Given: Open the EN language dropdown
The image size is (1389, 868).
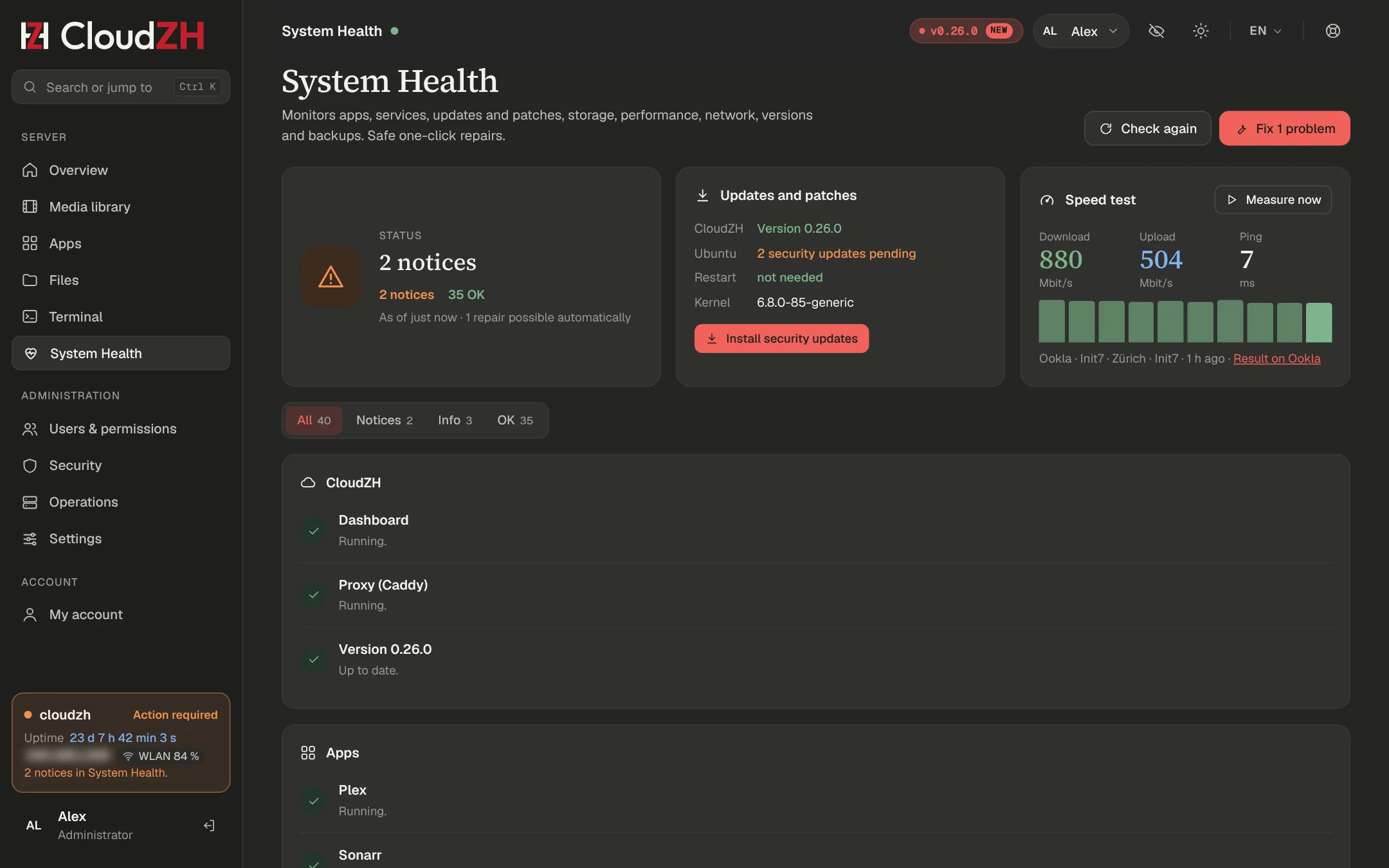Looking at the screenshot, I should [x=1265, y=31].
